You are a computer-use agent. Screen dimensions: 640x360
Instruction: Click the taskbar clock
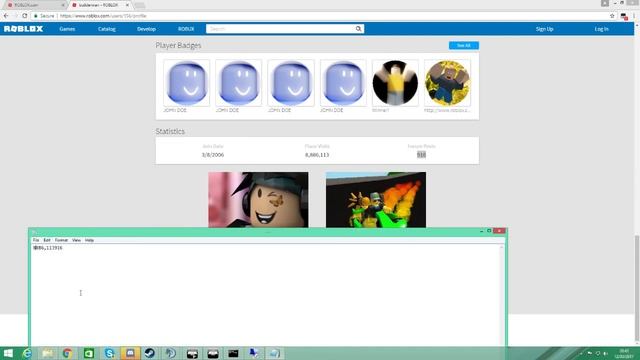[x=624, y=353]
